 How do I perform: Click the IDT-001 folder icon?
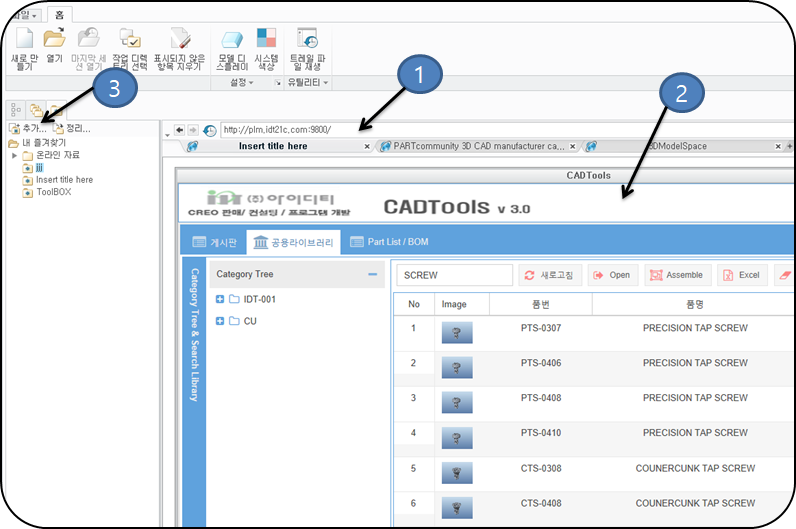click(x=234, y=299)
